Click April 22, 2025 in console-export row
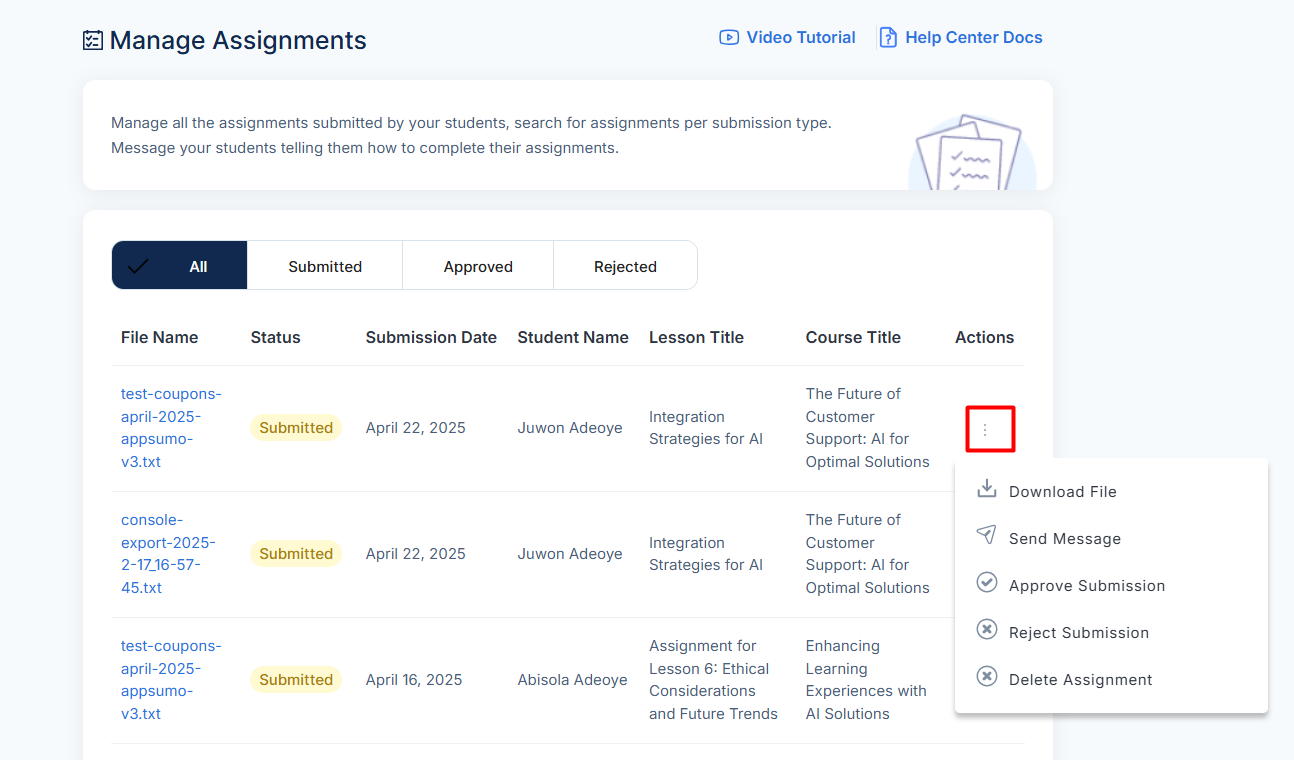The image size is (1294, 760). pos(415,554)
